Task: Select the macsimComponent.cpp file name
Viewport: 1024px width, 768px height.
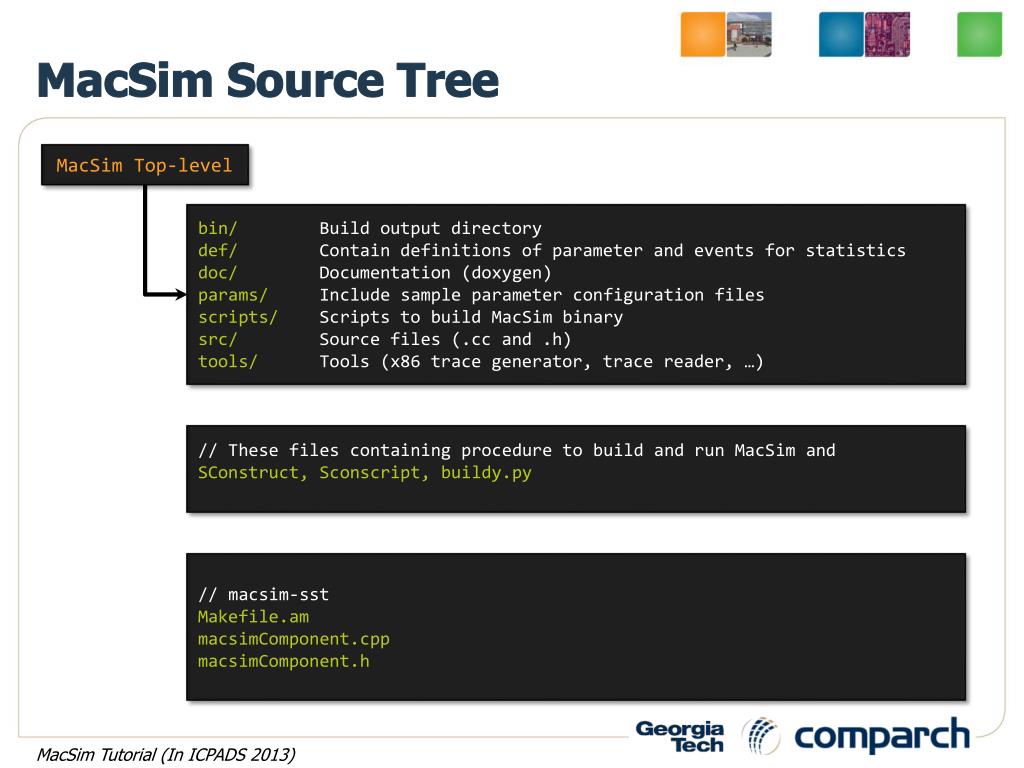Action: [x=294, y=639]
